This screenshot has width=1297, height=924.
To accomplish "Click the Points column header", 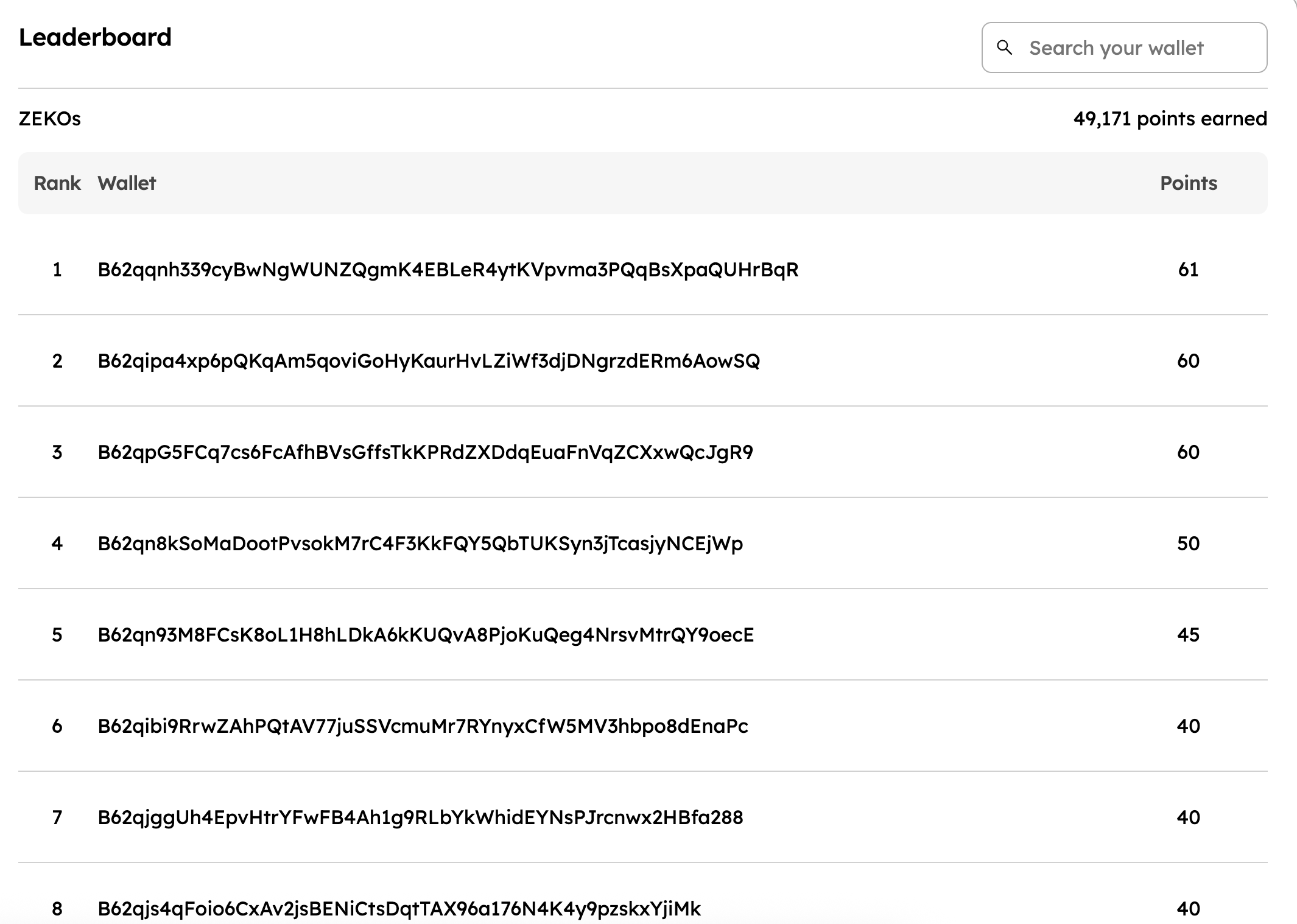I will (x=1188, y=183).
